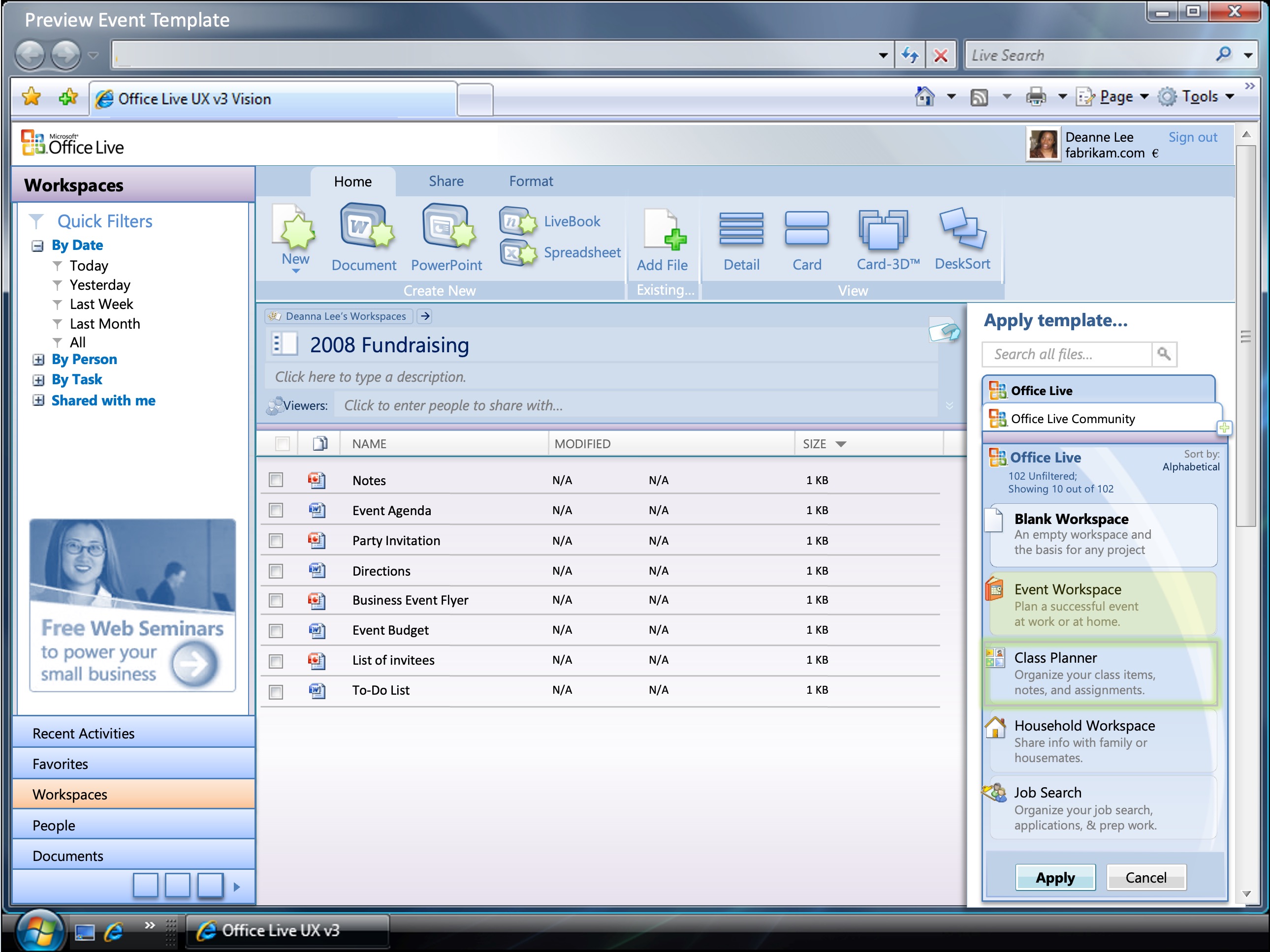This screenshot has width=1270, height=952.
Task: Select the Event Workspace template
Action: [1103, 604]
